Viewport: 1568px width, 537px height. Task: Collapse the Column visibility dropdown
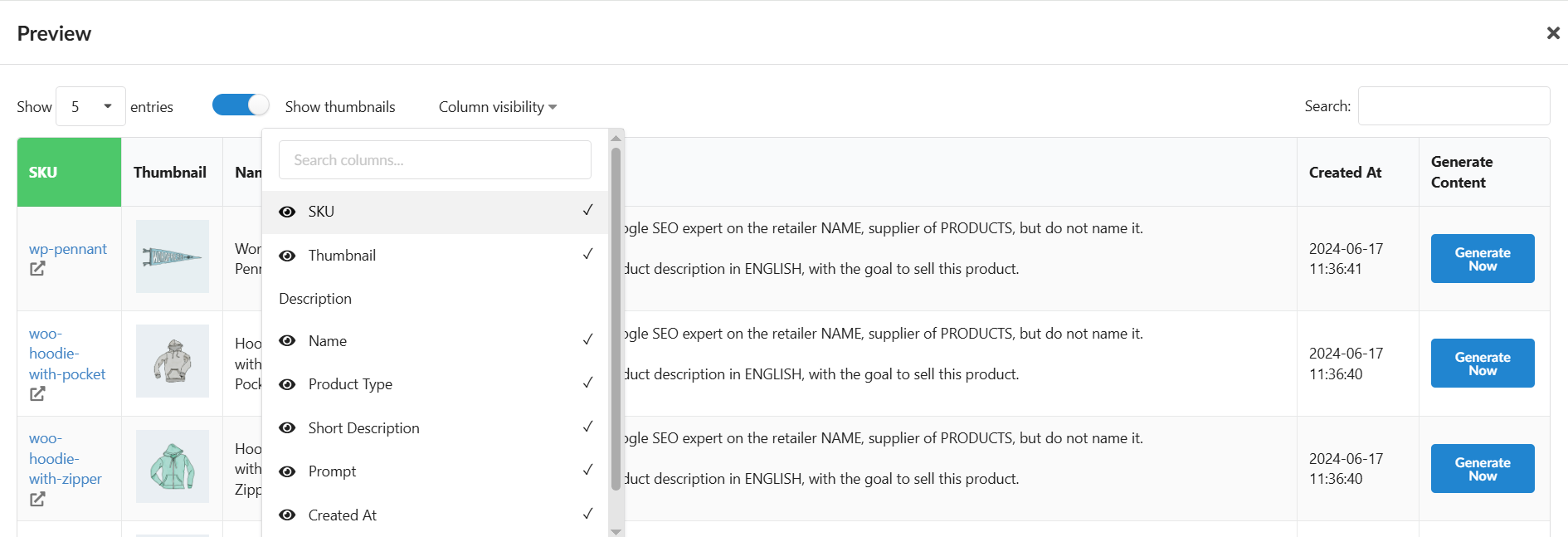[x=497, y=107]
